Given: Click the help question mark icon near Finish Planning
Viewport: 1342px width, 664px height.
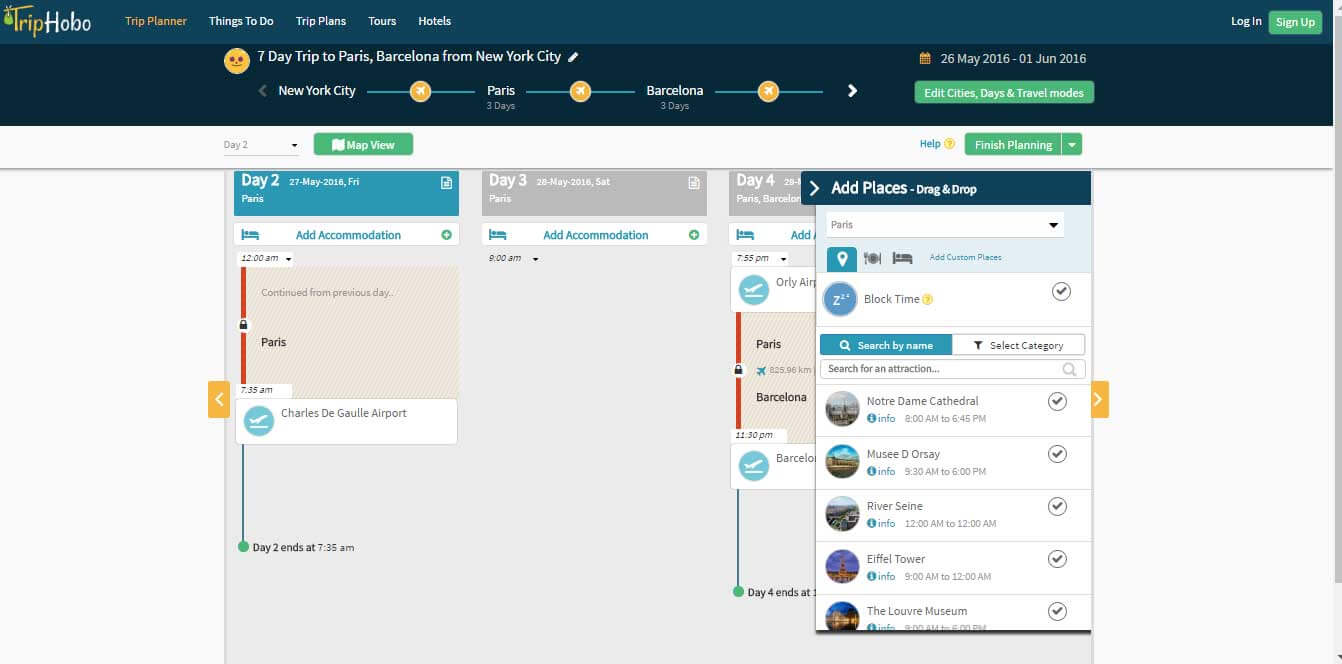Looking at the screenshot, I should 950,144.
